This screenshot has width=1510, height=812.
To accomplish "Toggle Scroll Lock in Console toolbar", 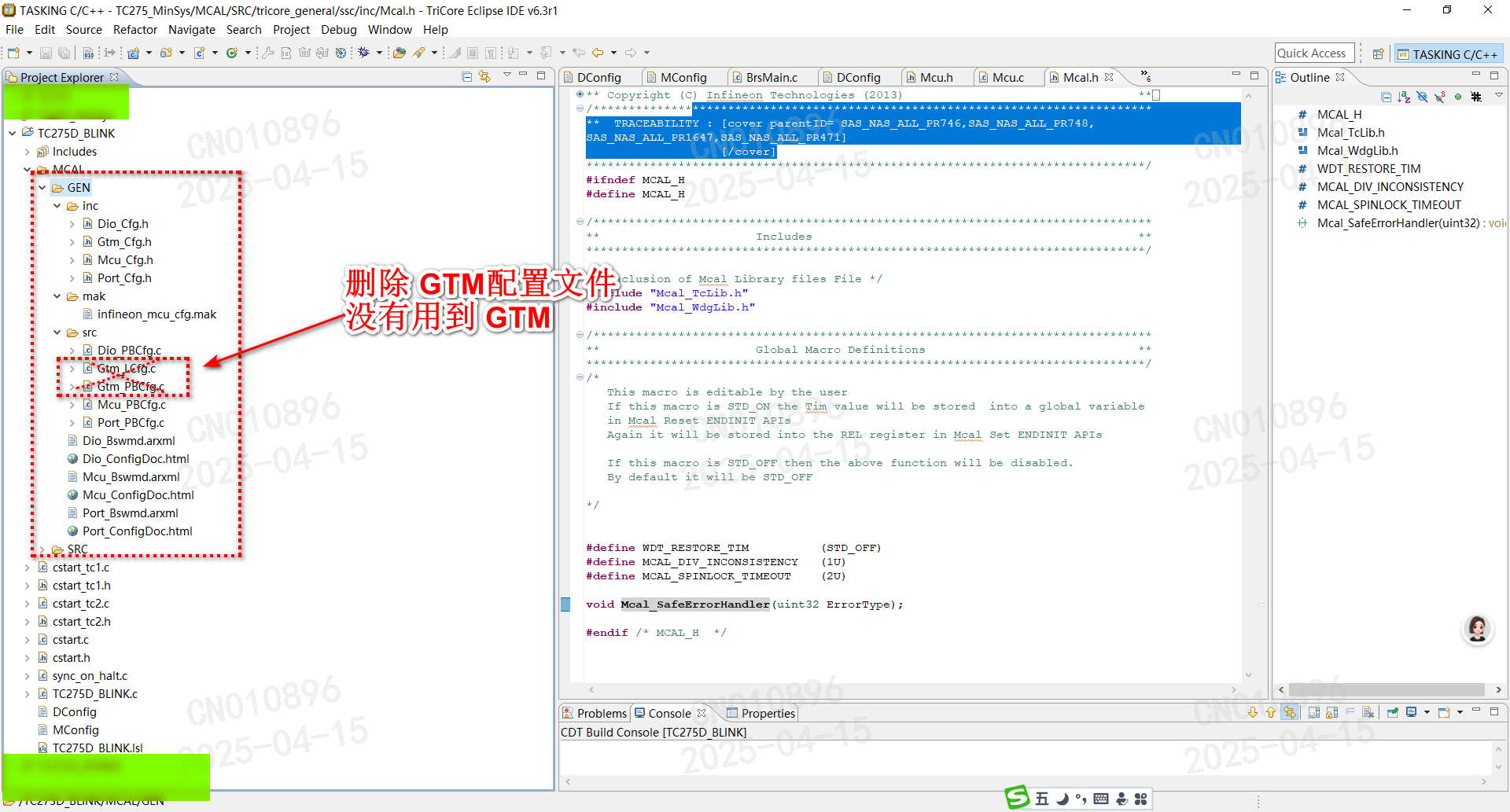I will coord(1331,712).
